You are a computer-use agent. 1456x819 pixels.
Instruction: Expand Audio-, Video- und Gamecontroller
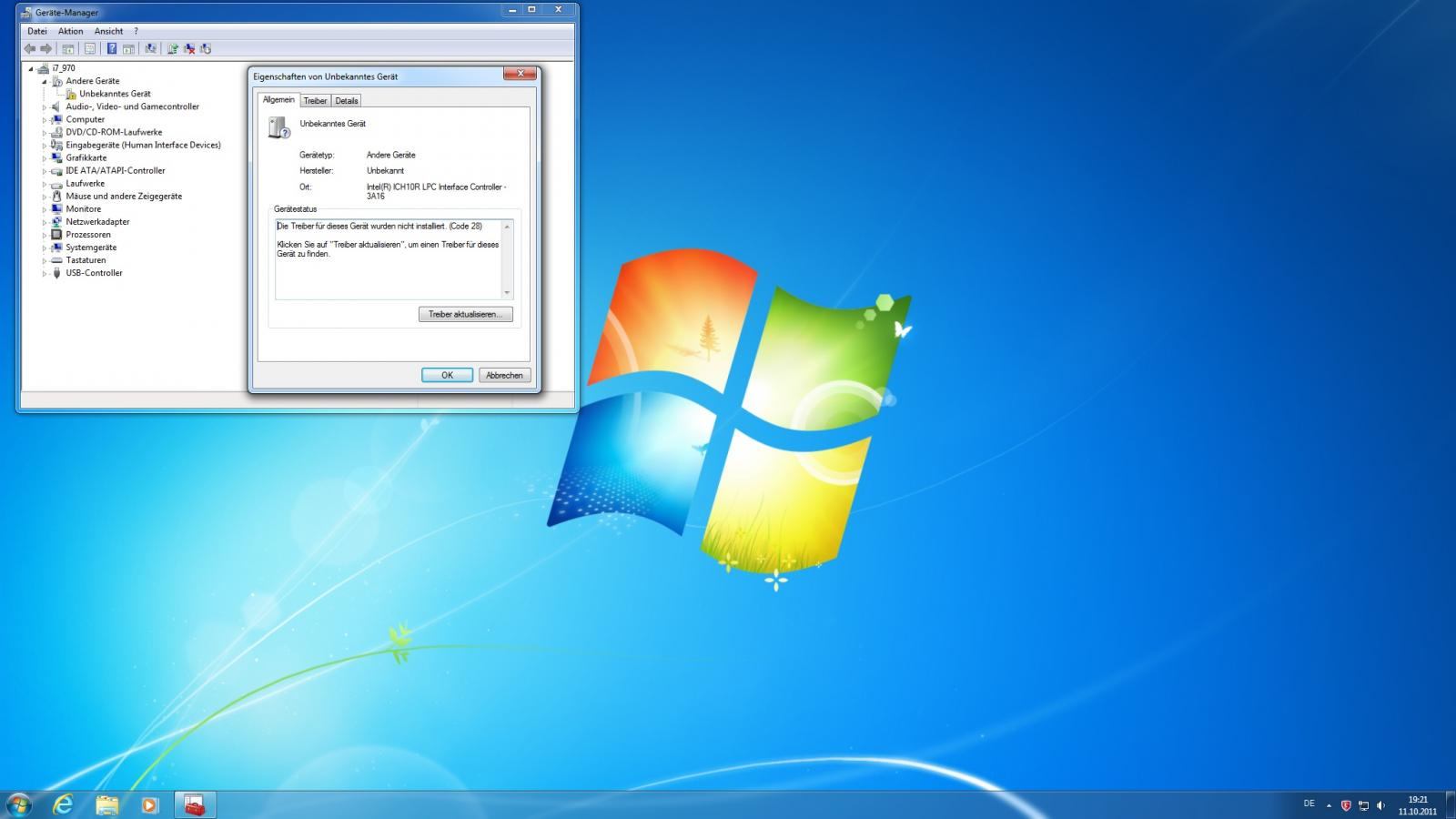(x=44, y=106)
